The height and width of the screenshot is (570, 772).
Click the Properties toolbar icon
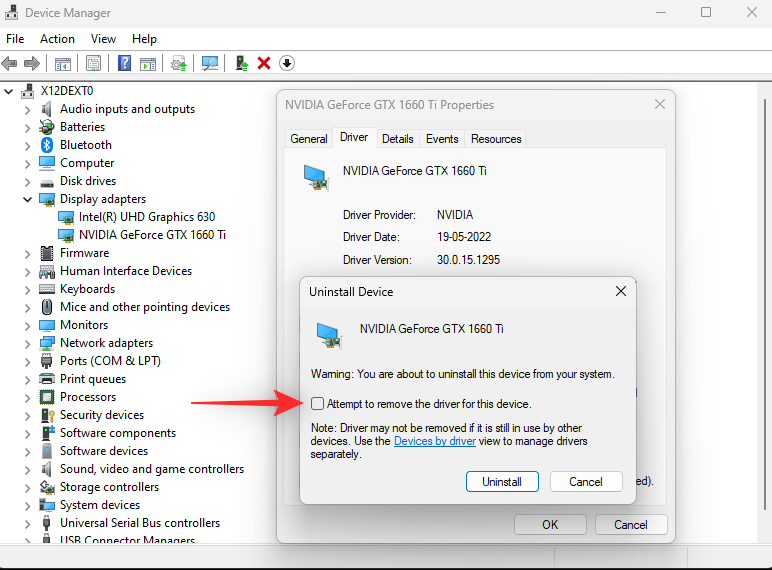click(x=93, y=63)
